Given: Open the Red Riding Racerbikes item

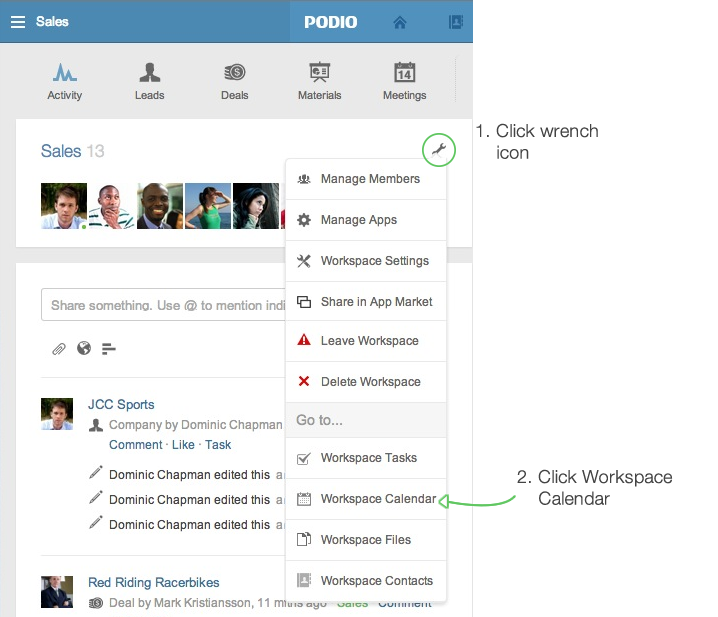Looking at the screenshot, I should click(153, 583).
